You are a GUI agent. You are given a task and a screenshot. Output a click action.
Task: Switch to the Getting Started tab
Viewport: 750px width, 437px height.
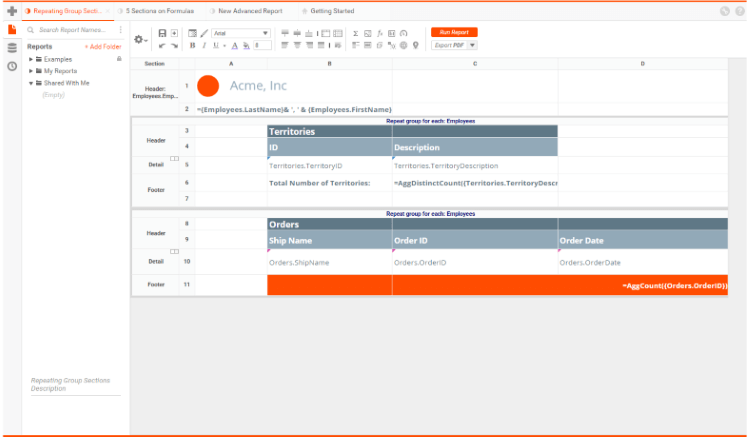(x=331, y=10)
